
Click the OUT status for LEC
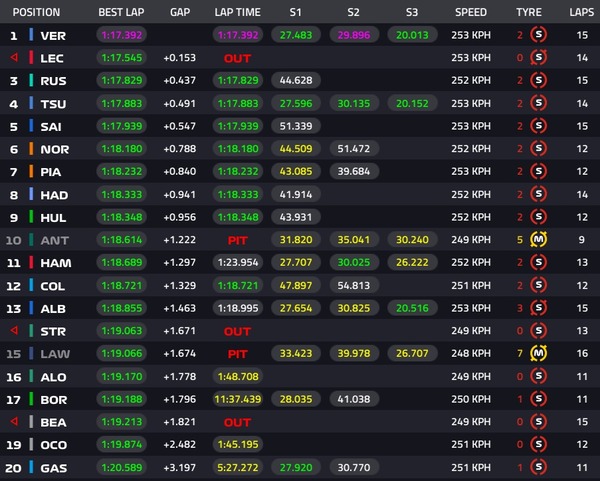point(237,58)
